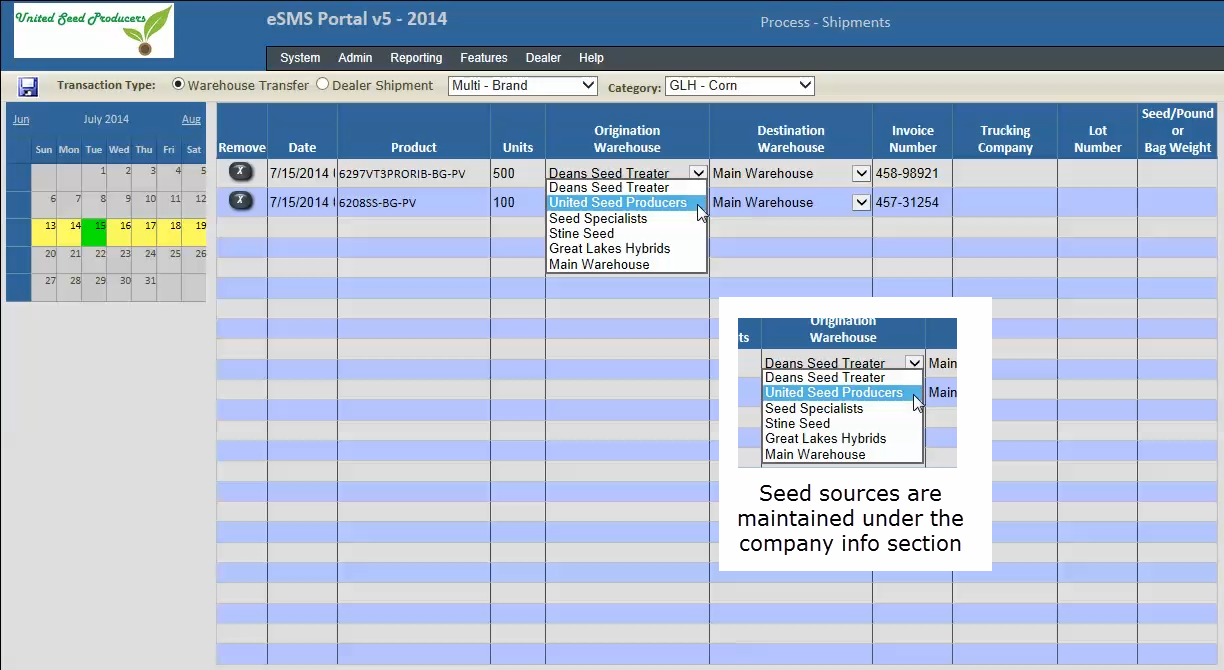Click the units field showing 100
1224x670 pixels.
[x=518, y=202]
